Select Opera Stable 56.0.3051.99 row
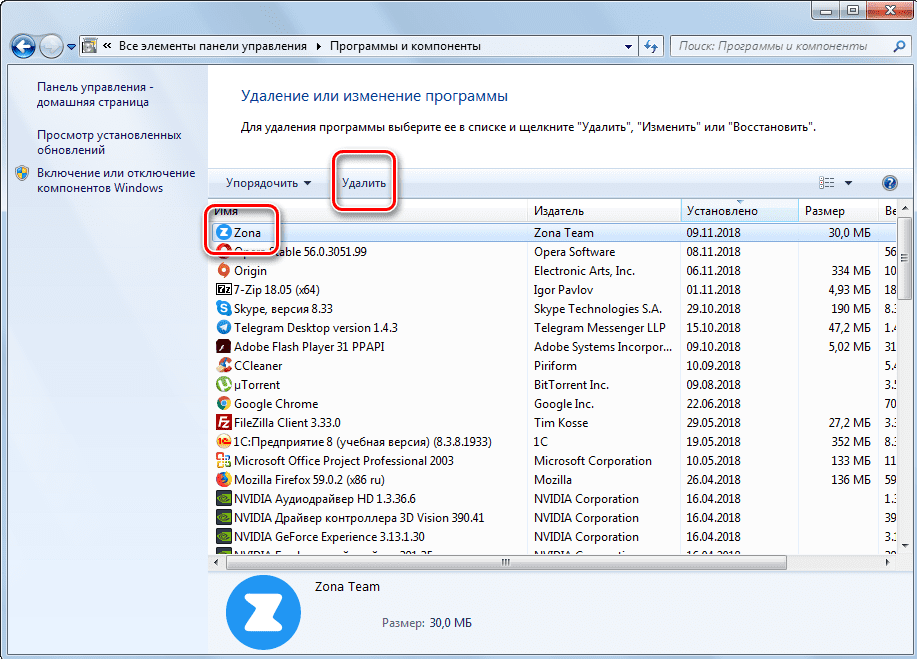The width and height of the screenshot is (917, 659). [552, 251]
